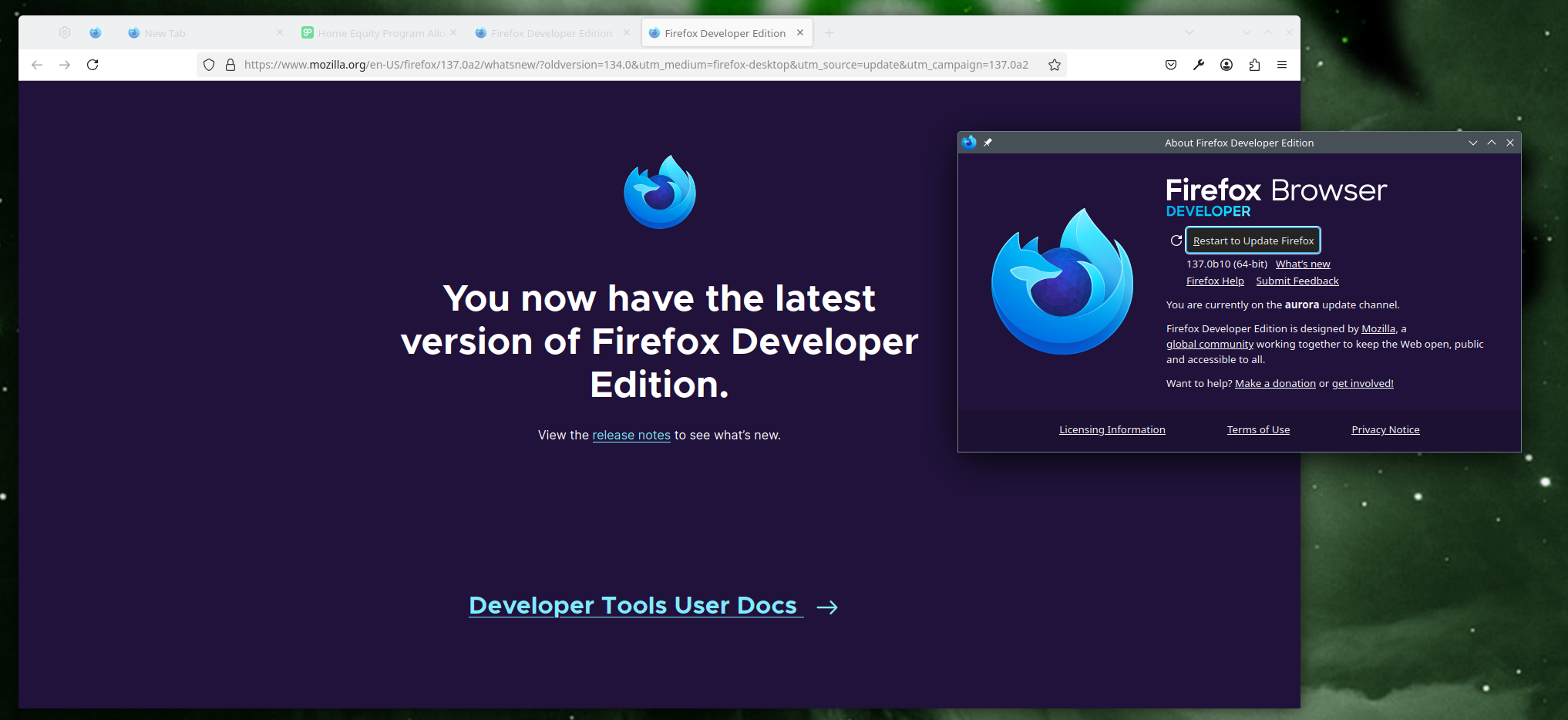This screenshot has width=1568, height=720.
Task: Open Terms of Use link
Action: 1258,429
